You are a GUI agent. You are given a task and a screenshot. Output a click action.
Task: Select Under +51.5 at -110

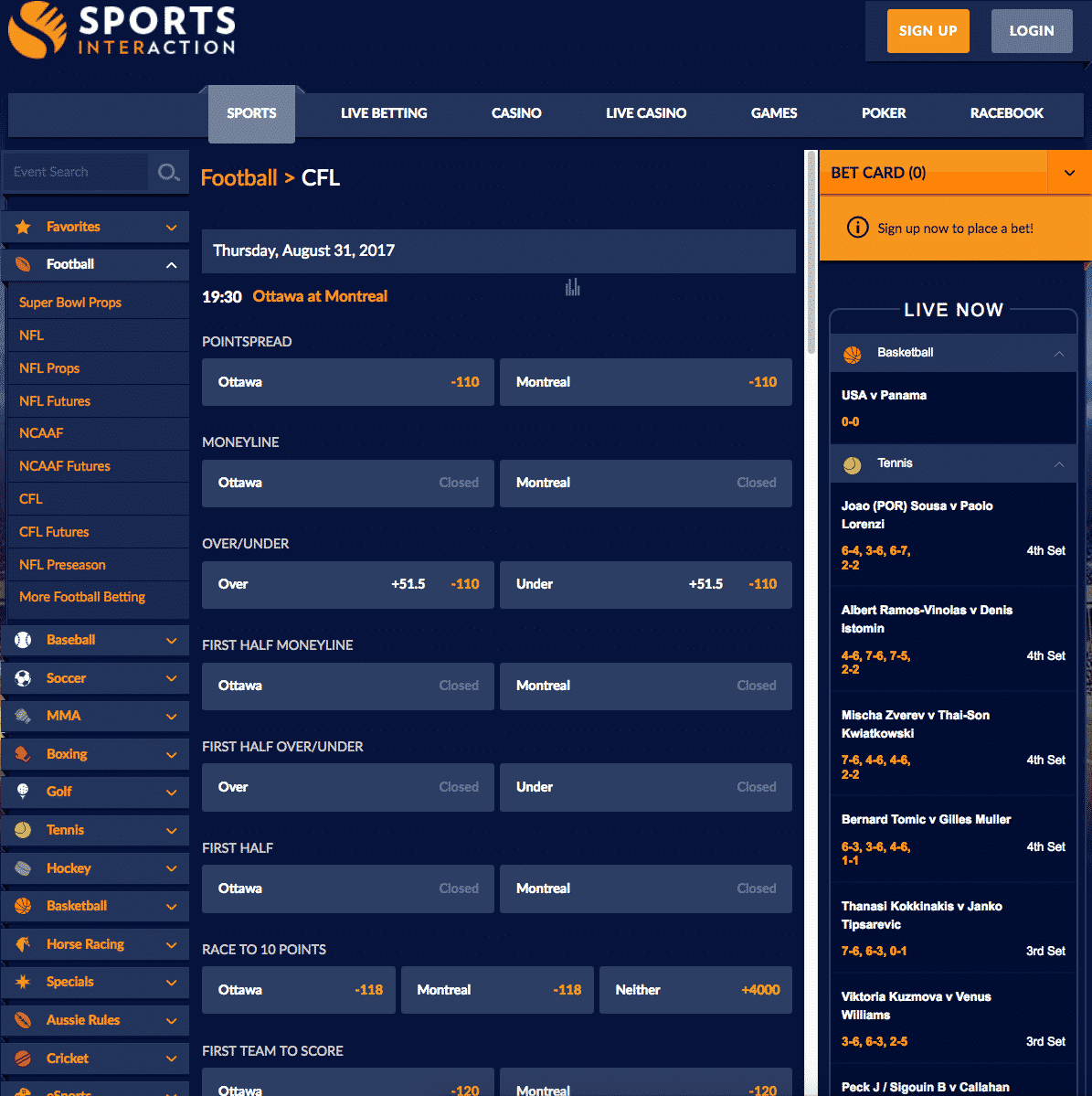coord(645,584)
